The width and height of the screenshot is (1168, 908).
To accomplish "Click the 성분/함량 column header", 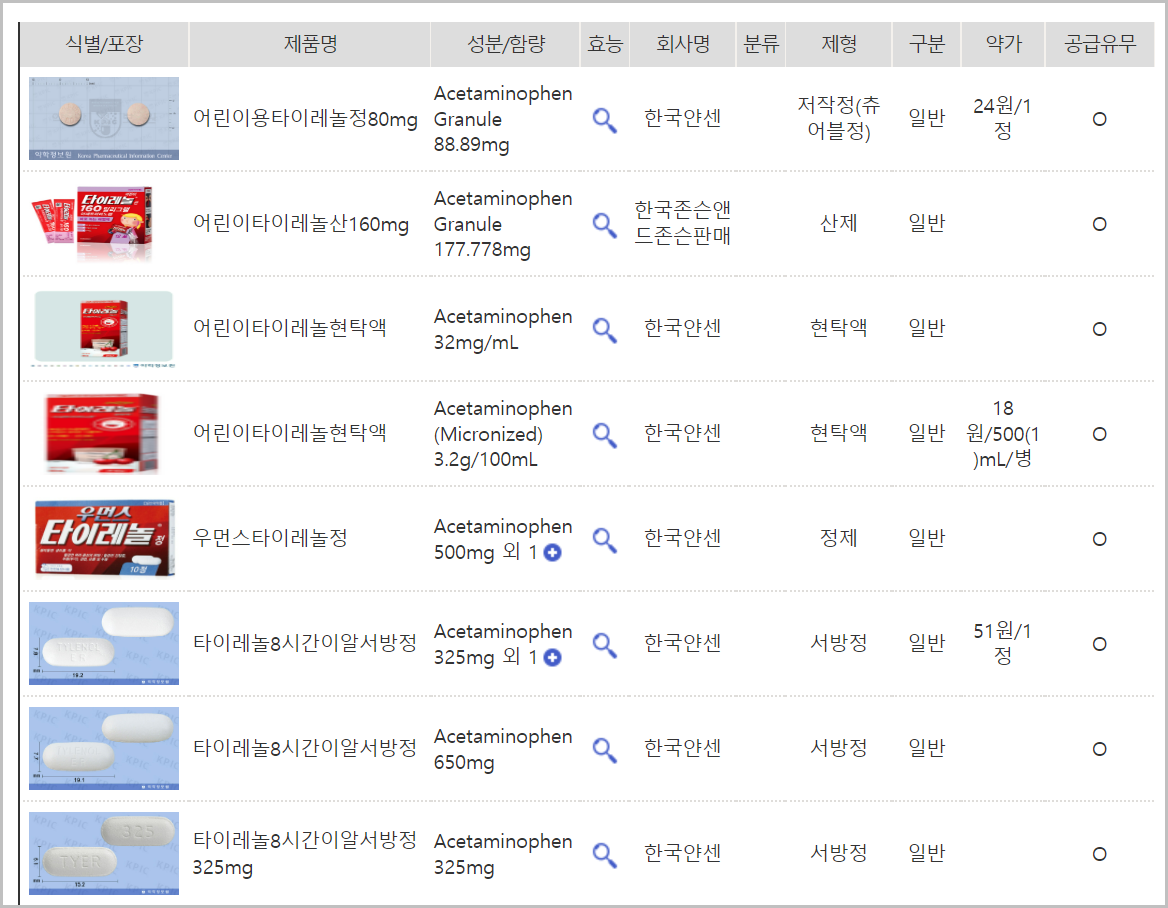I will 506,44.
